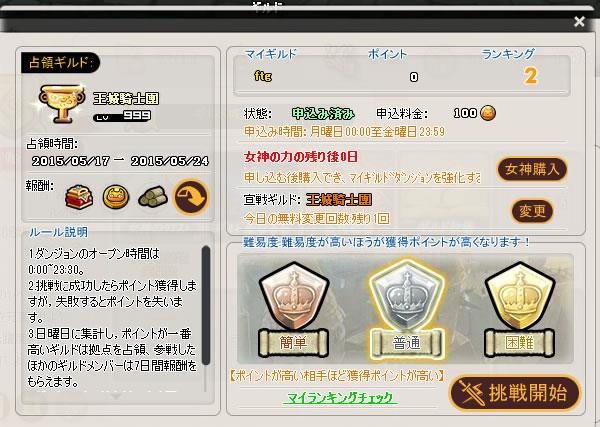The width and height of the screenshot is (600, 427).
Task: Close the guild window with X
Action: pos(579,21)
